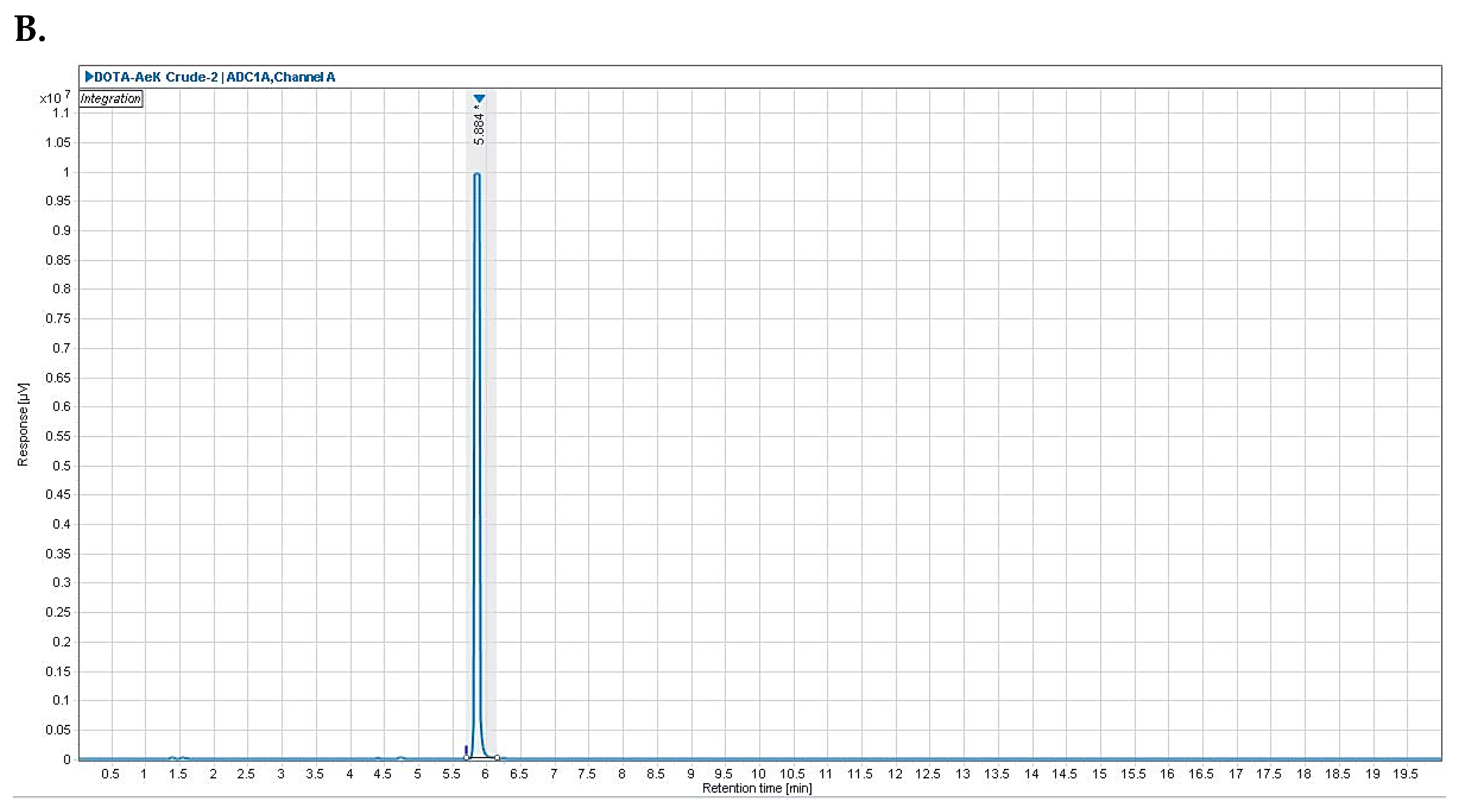Screen dimensions: 1461x812
Task: Collapse the DOTA-AeK Crude-2 signal triangle
Action: pyautogui.click(x=89, y=76)
